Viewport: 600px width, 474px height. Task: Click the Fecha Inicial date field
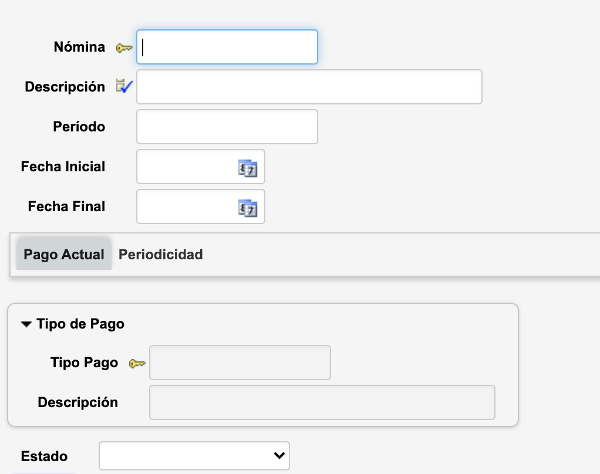(186, 167)
